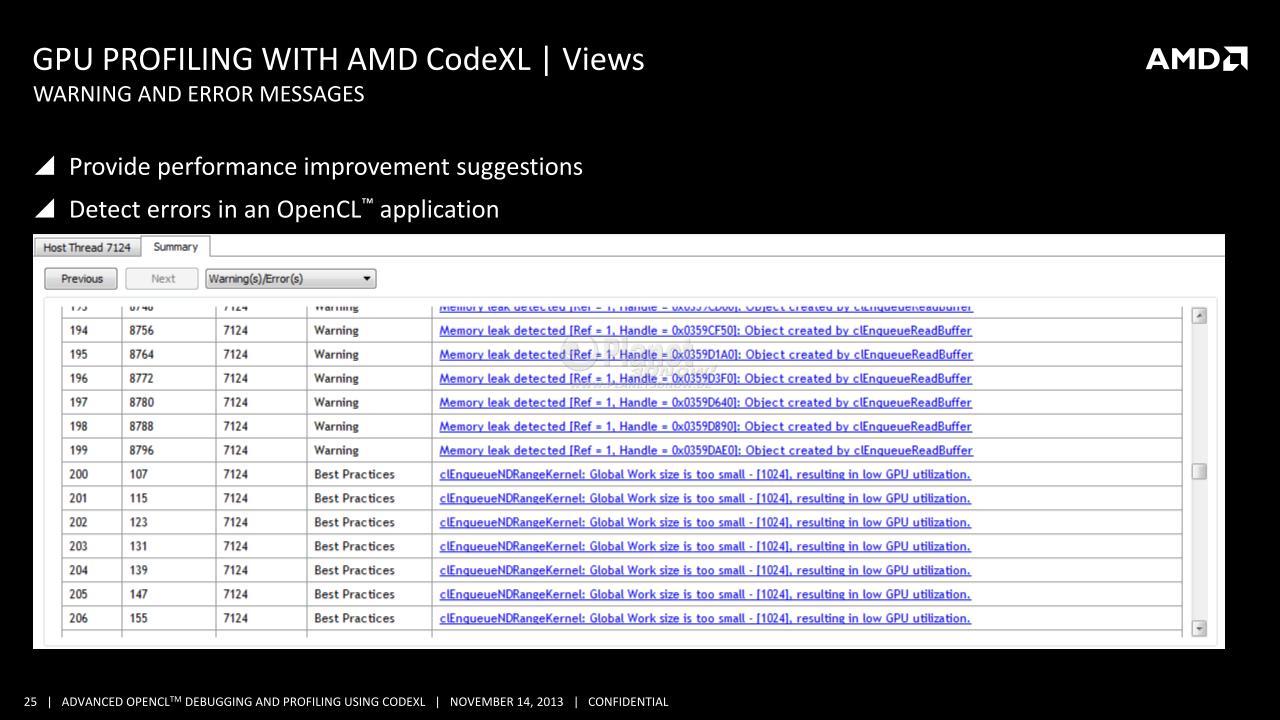Open Global Work size link in row 206
The width and height of the screenshot is (1280, 720).
(705, 618)
